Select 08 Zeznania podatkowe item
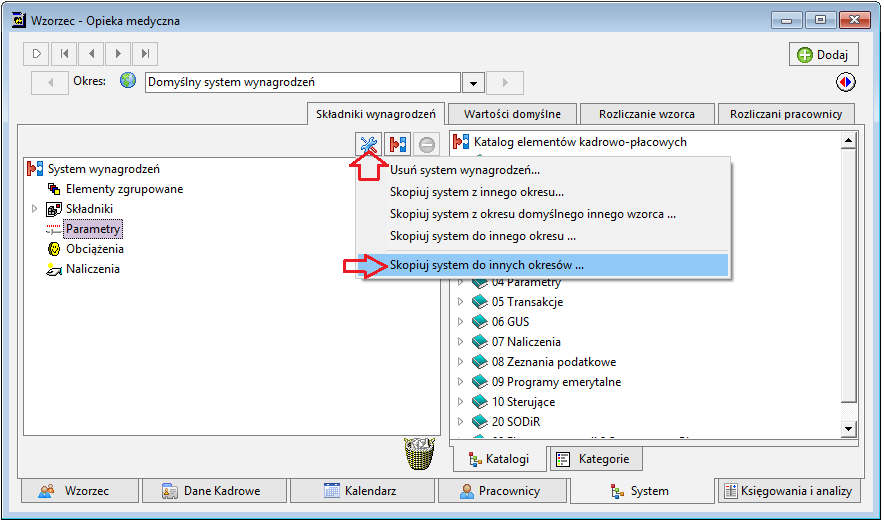Viewport: 884px width, 523px height. point(554,362)
